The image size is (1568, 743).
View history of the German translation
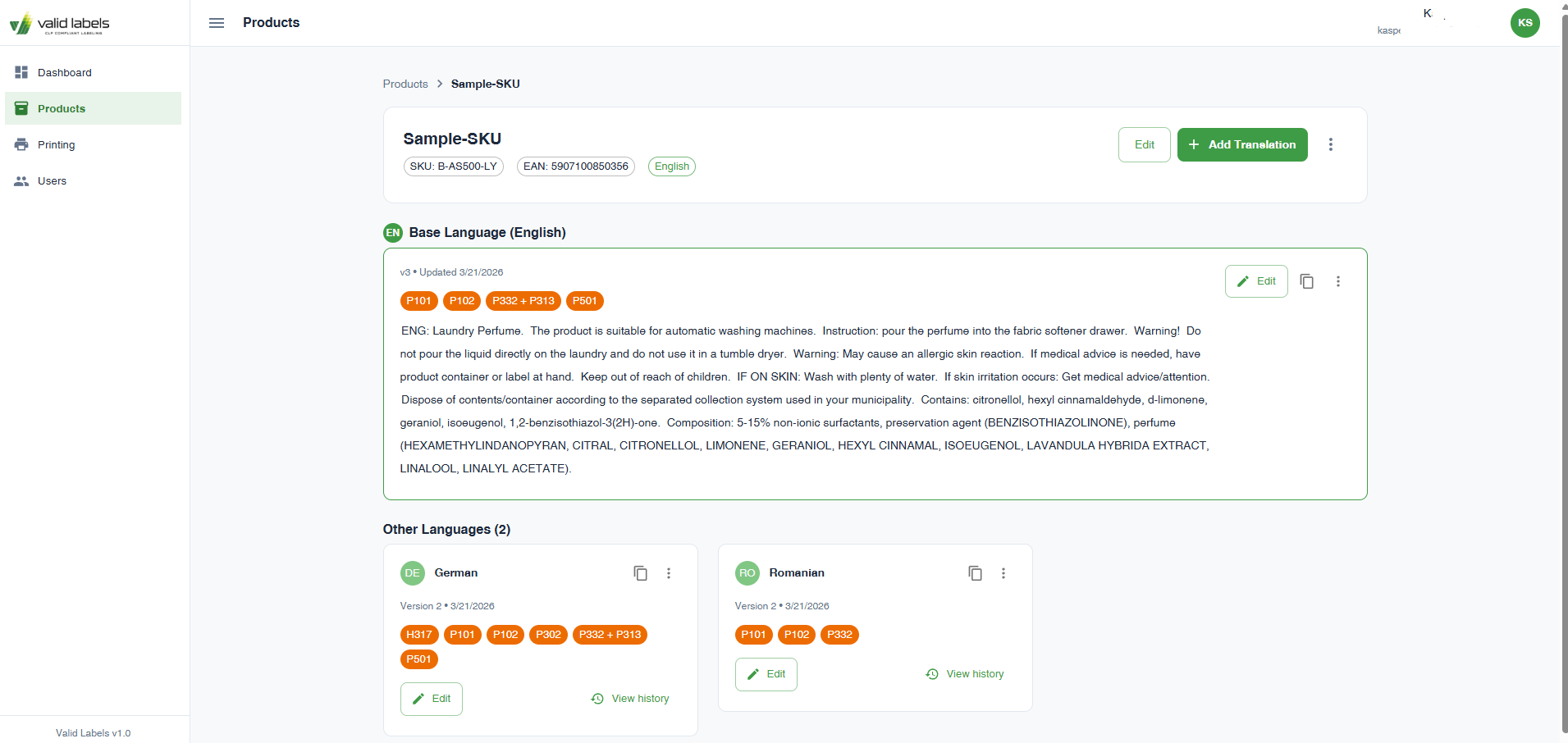pyautogui.click(x=630, y=698)
